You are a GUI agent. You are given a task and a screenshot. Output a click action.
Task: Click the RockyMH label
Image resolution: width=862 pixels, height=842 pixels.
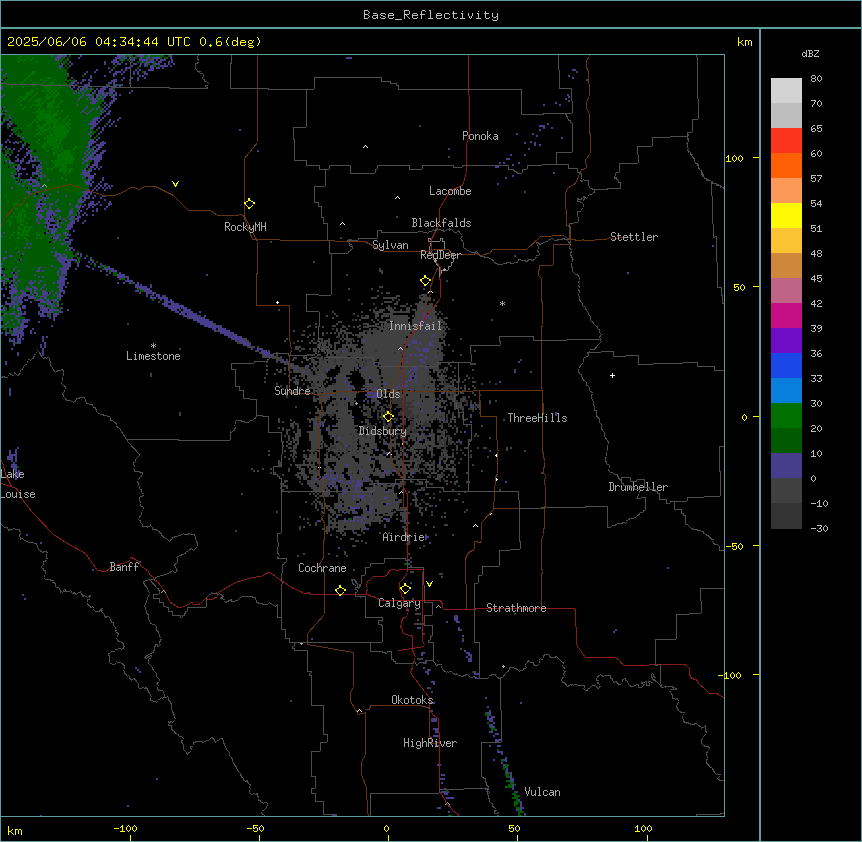[245, 227]
